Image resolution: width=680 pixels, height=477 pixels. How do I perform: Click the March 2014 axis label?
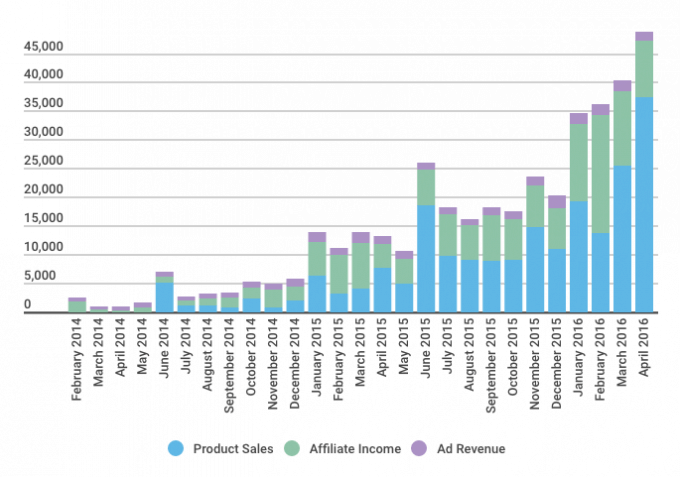tap(98, 352)
